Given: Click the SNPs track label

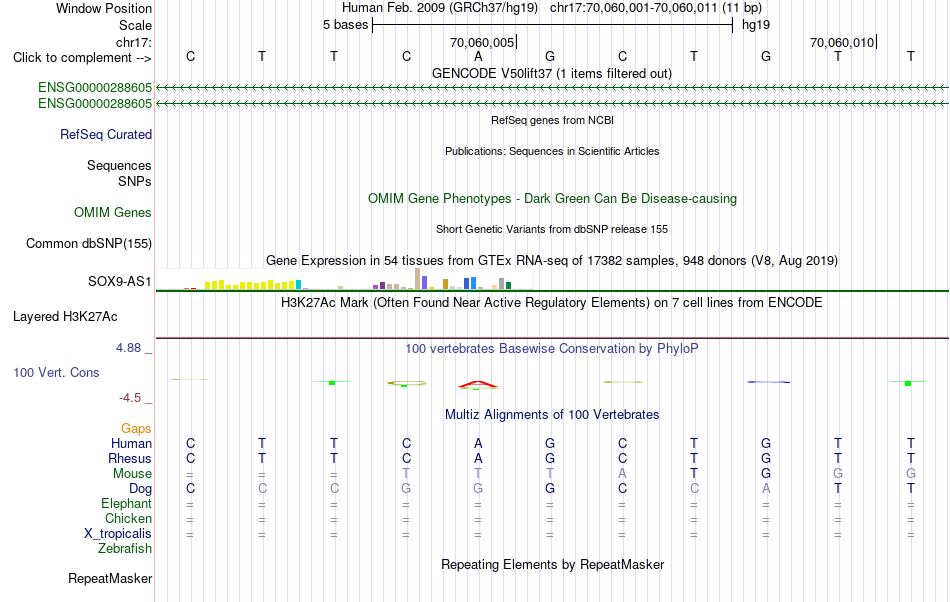Looking at the screenshot, I should [x=135, y=181].
